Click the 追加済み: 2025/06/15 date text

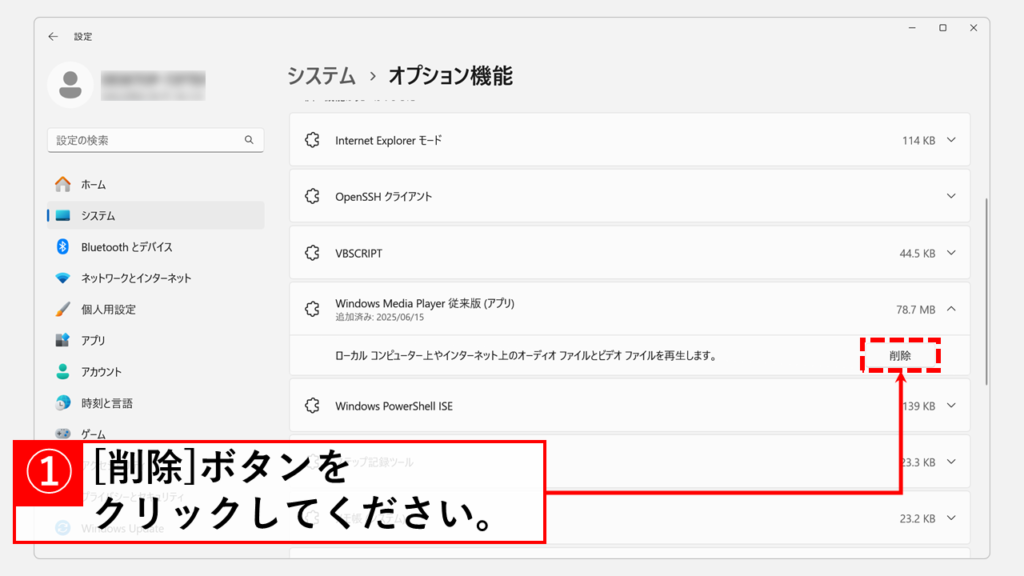[x=379, y=317]
